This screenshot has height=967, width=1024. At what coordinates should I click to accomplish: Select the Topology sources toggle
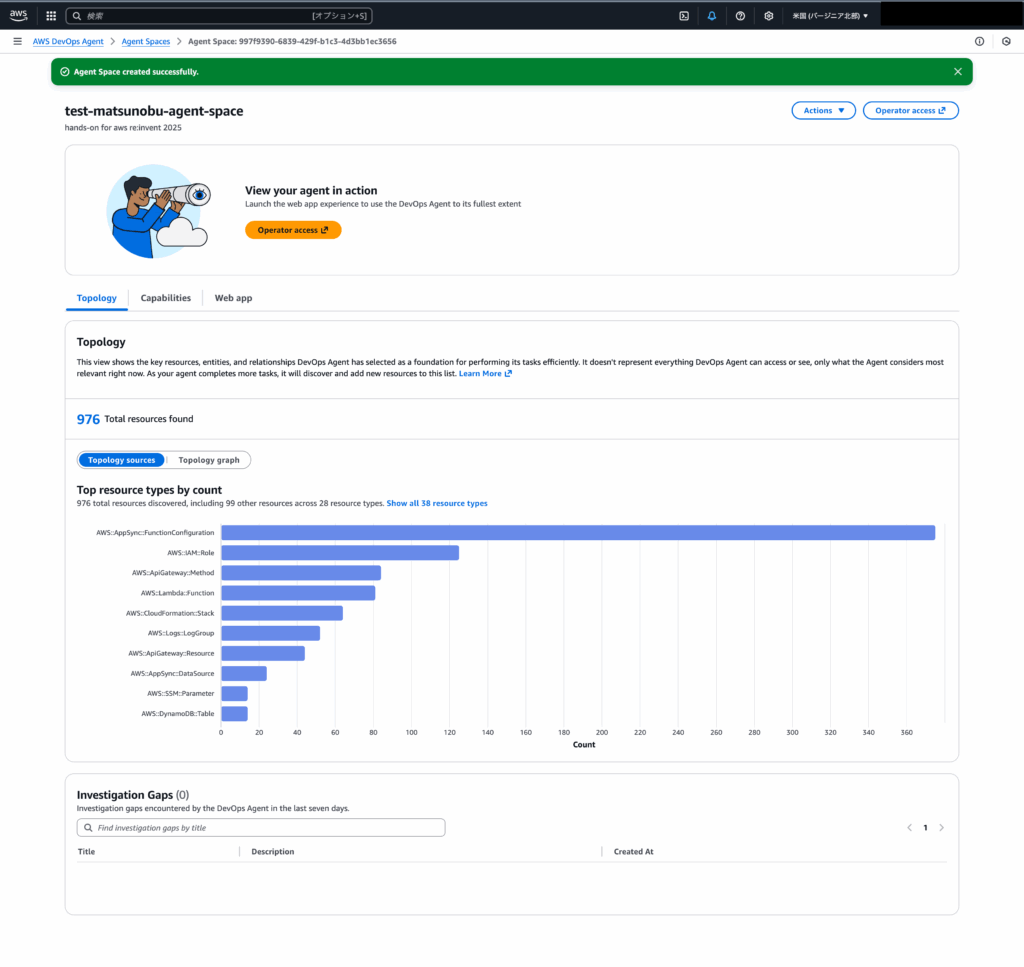[121, 460]
